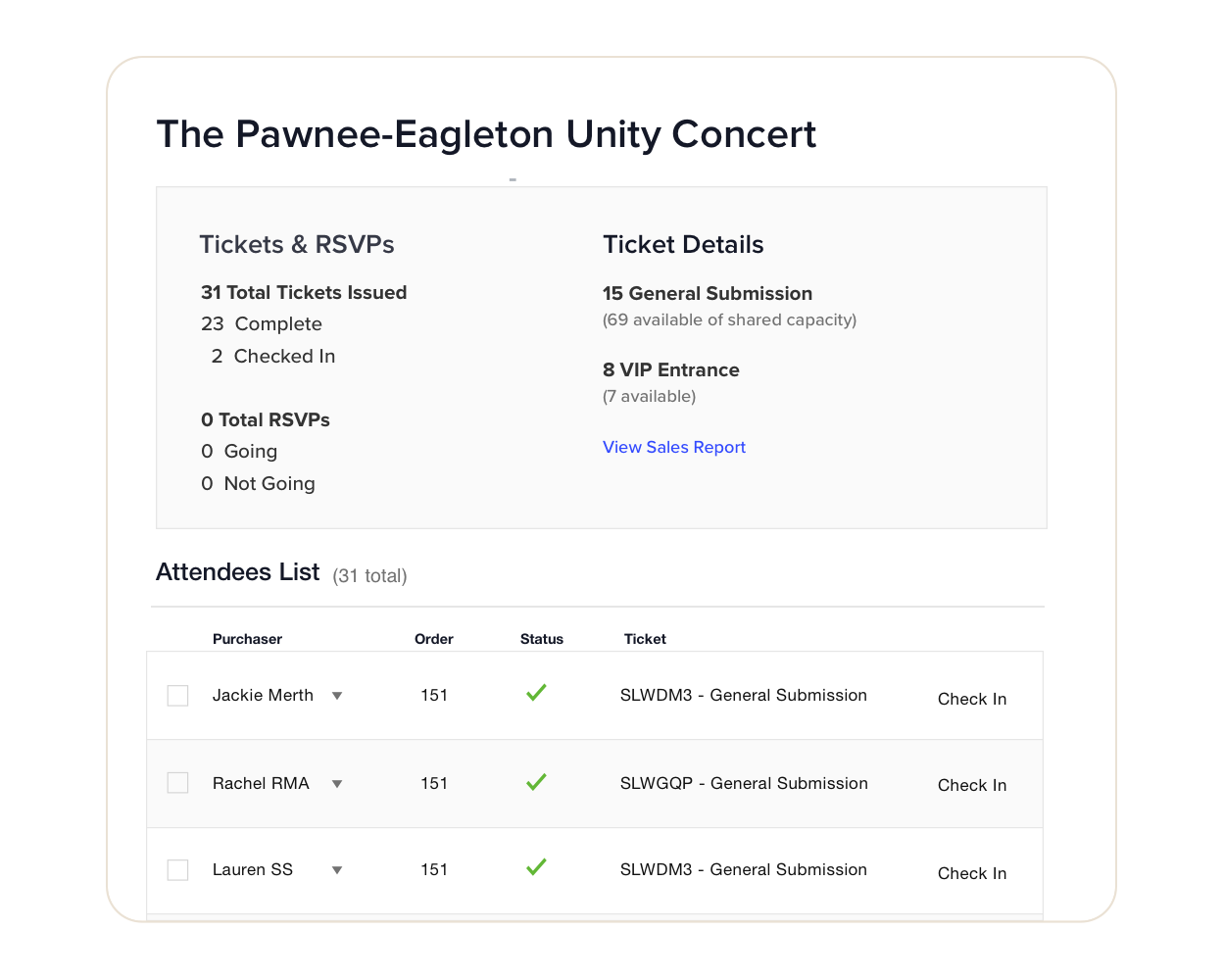Click the Purchaser column header
This screenshot has width=1223, height=980.
click(x=247, y=639)
